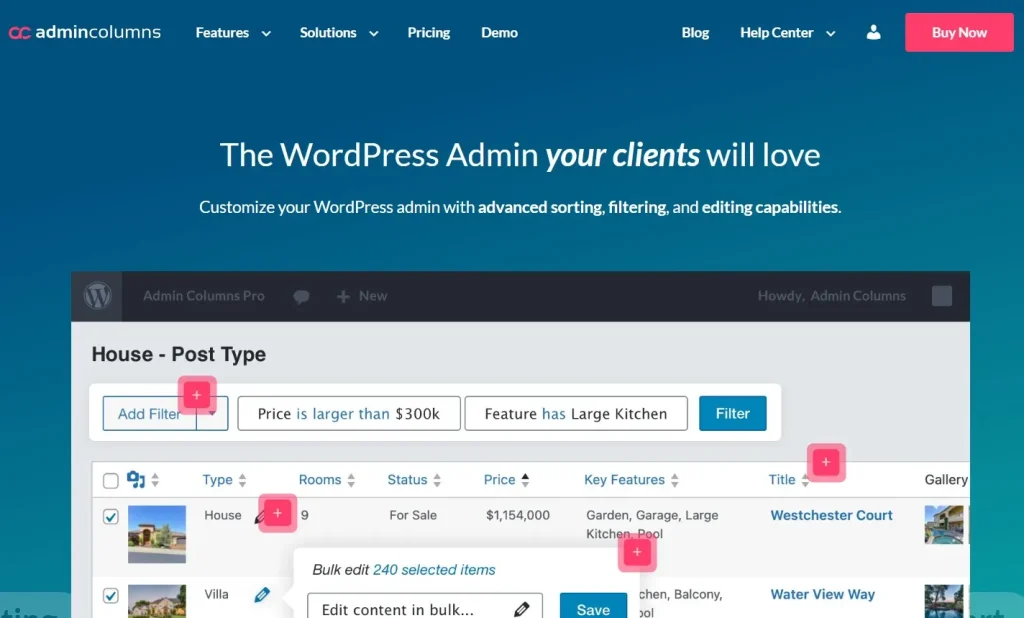The width and height of the screenshot is (1024, 618).
Task: Open the Westchester Court listing link
Action: [x=831, y=515]
